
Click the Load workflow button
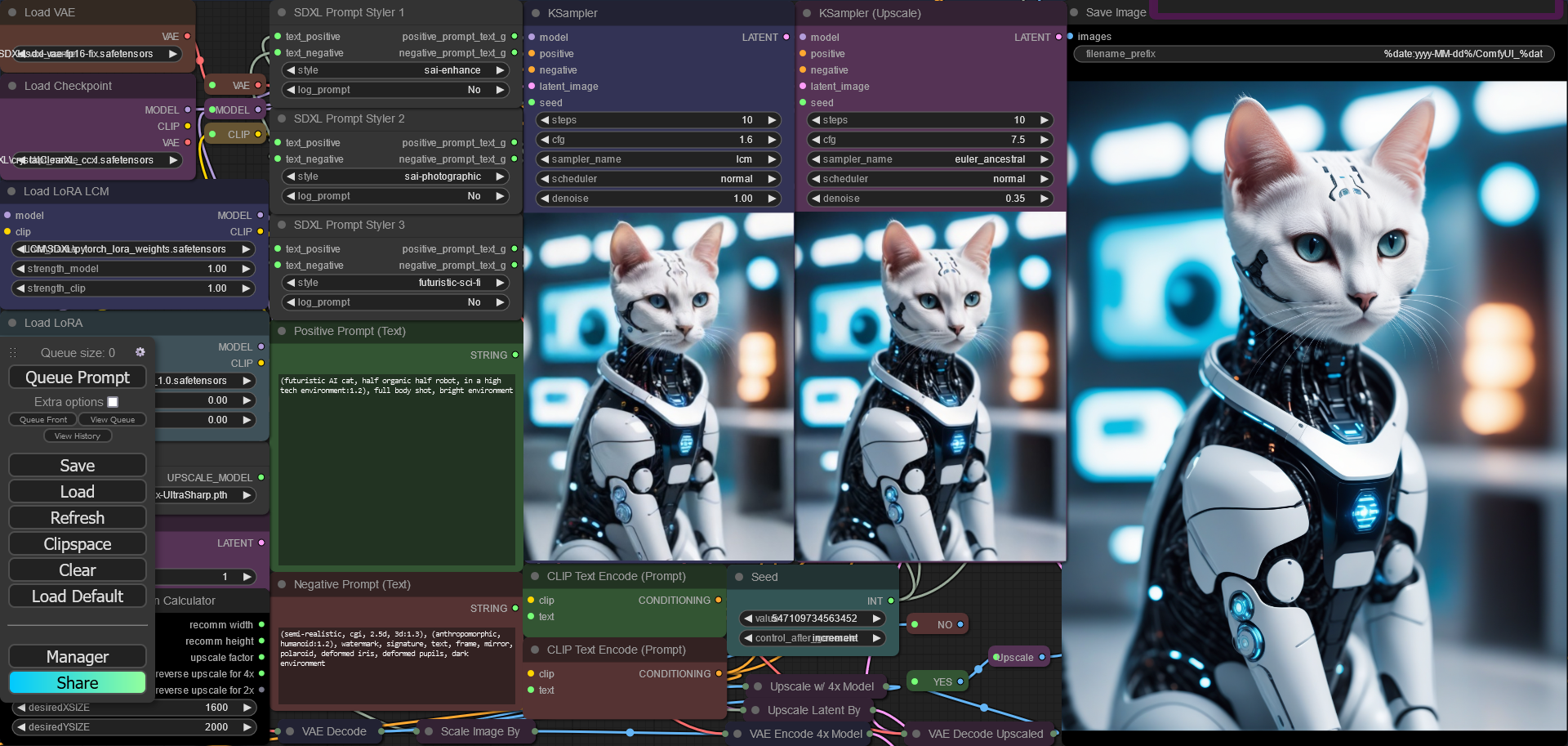coord(78,492)
